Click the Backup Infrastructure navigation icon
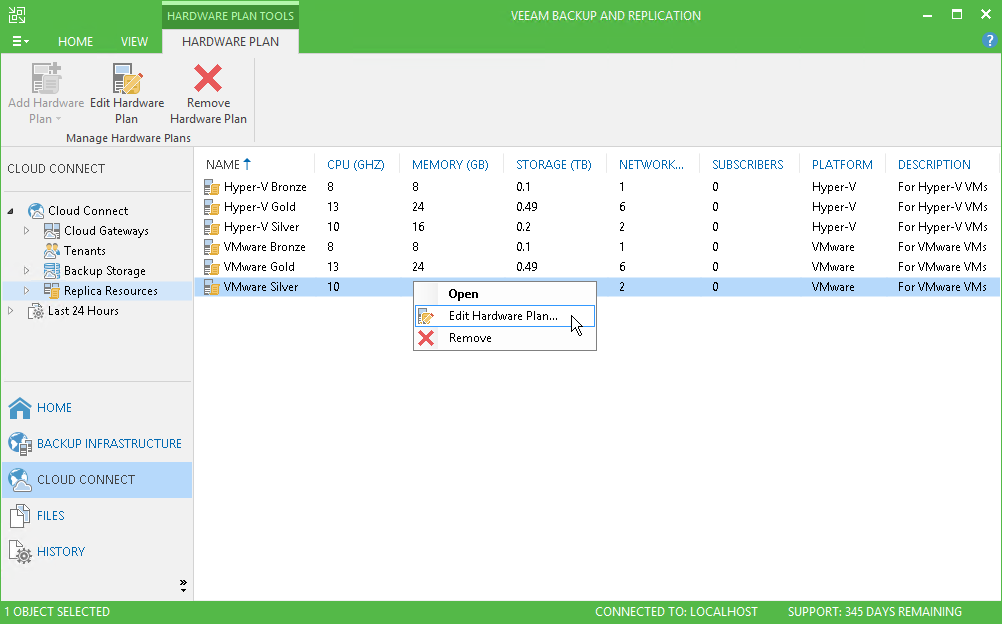 (x=20, y=444)
